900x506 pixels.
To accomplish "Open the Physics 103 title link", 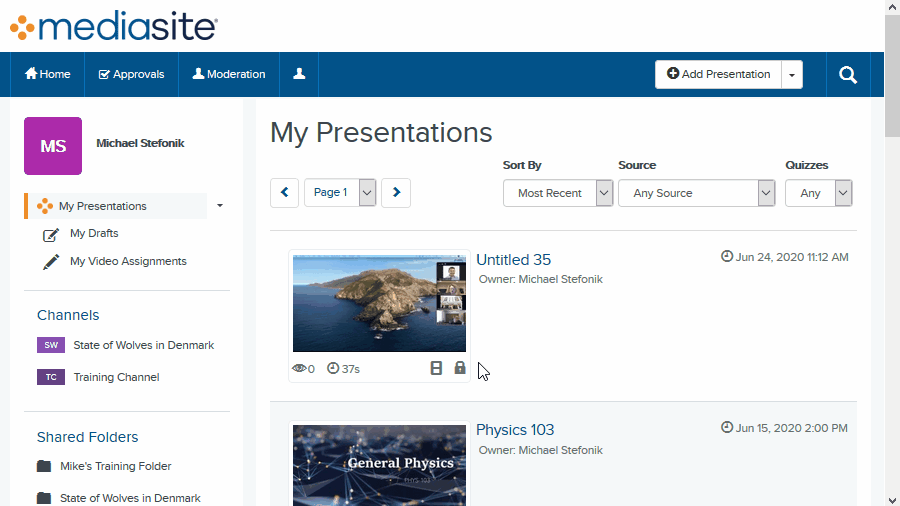I will pyautogui.click(x=515, y=430).
